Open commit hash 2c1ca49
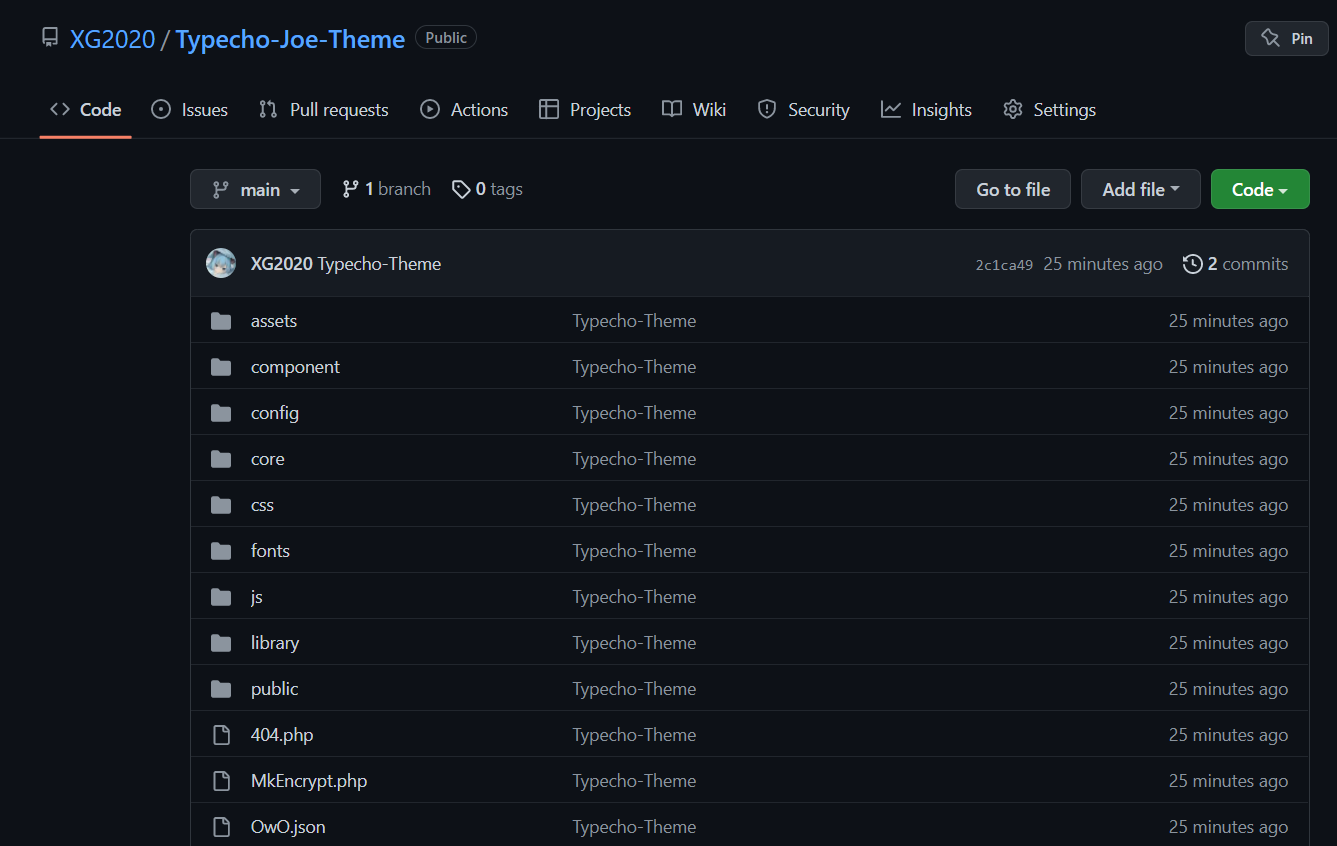1337x846 pixels. 1004,265
